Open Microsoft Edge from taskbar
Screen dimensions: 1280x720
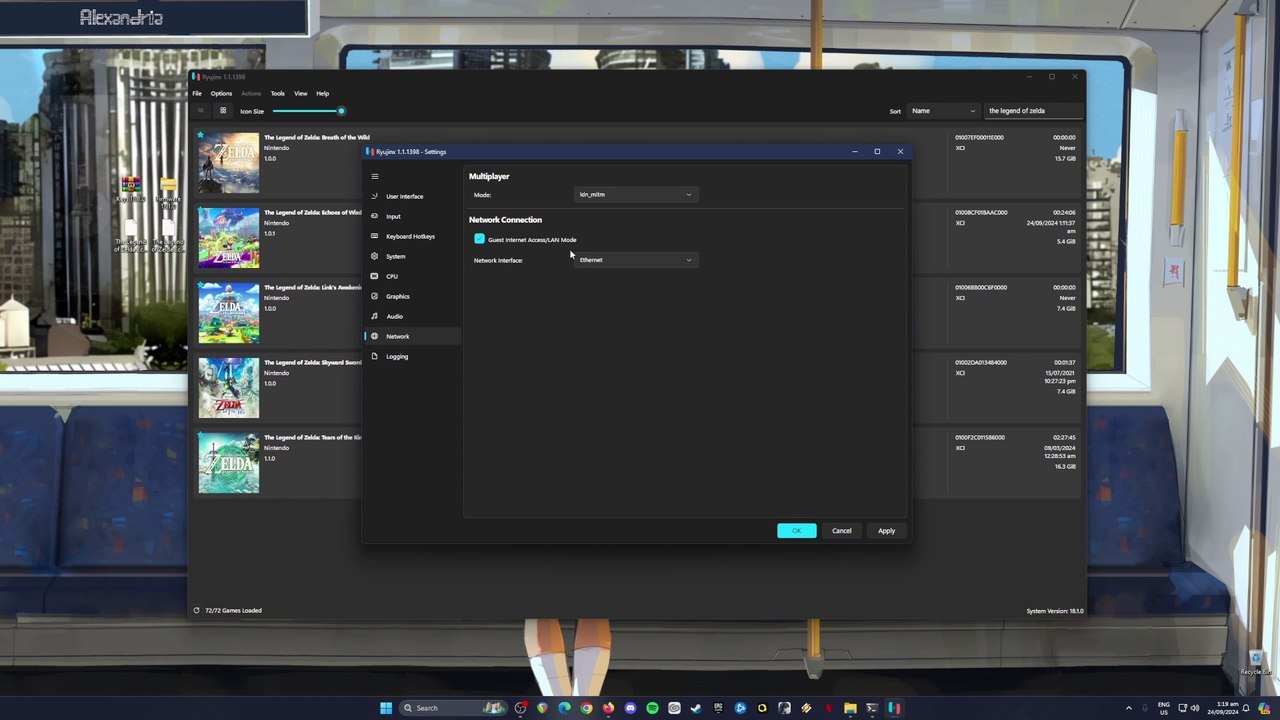coord(565,708)
